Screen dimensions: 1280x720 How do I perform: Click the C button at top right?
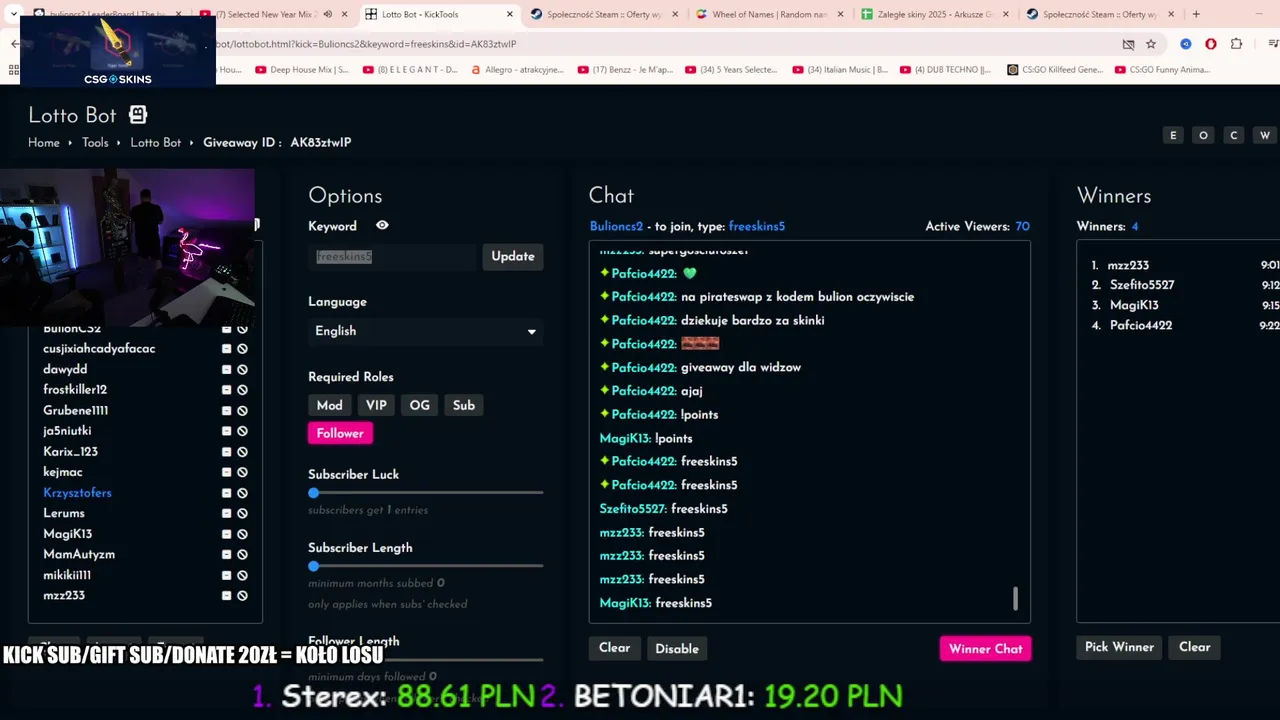1234,135
